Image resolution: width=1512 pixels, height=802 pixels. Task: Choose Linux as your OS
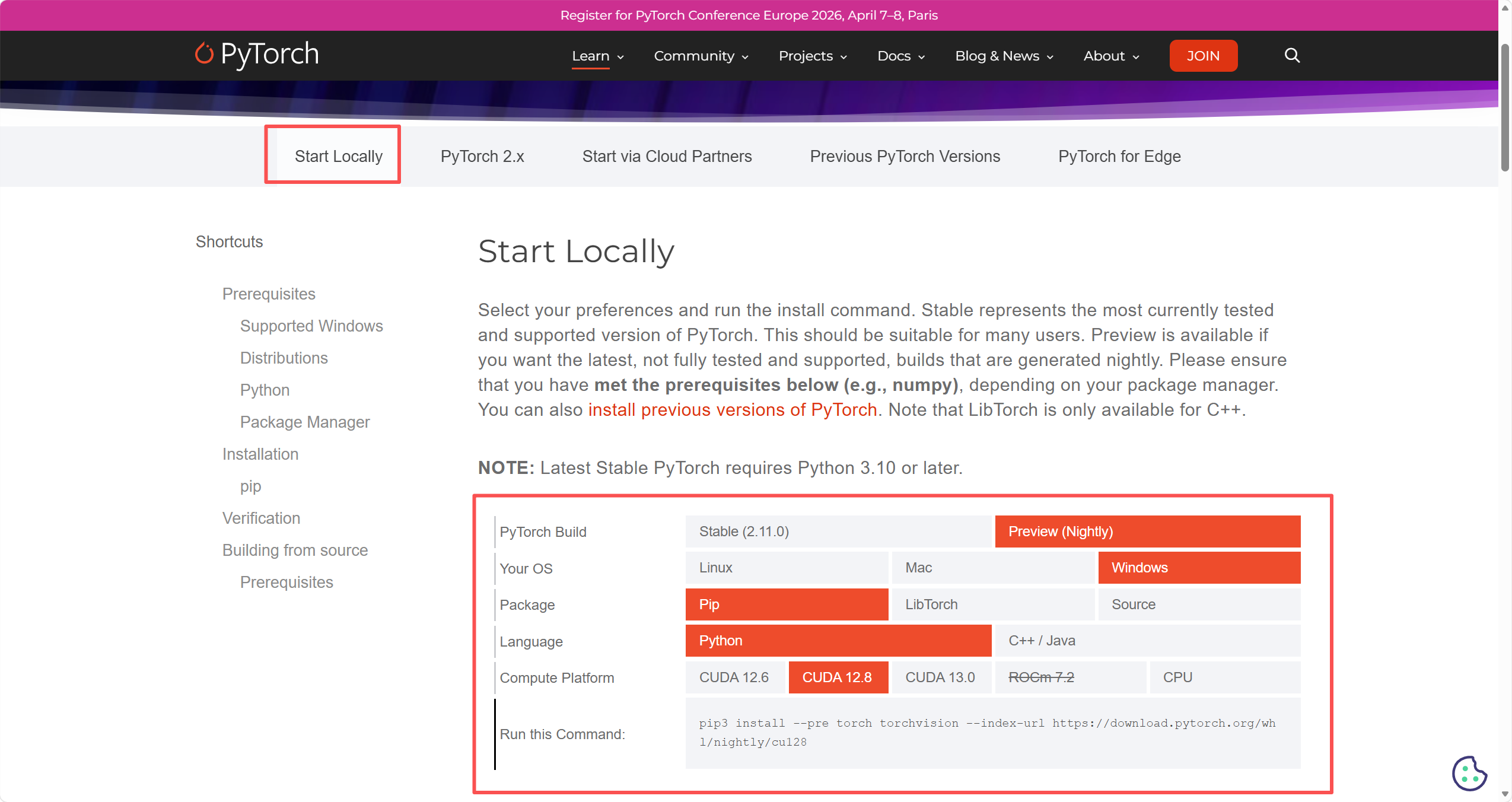tap(786, 568)
